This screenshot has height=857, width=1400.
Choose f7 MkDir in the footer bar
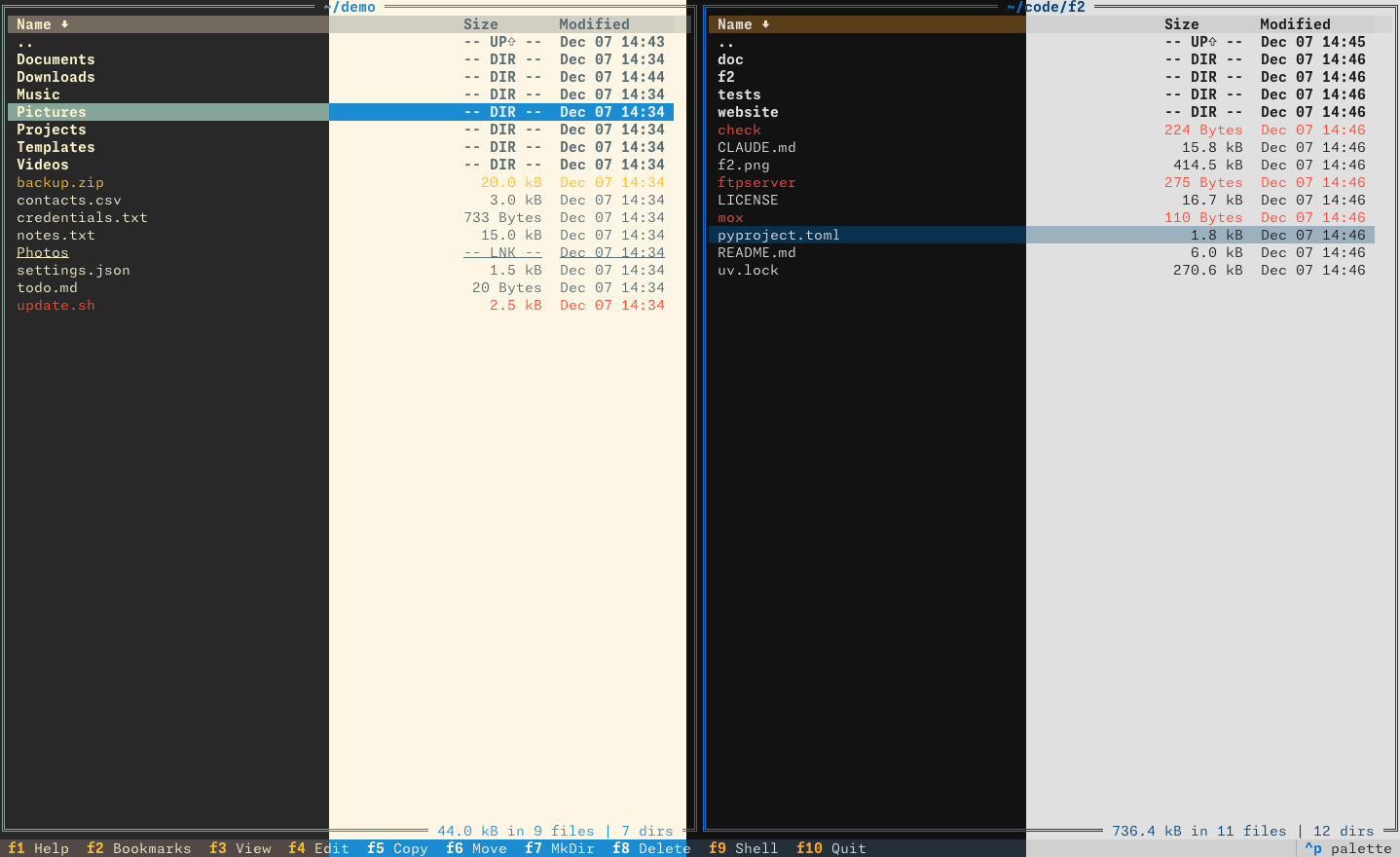pos(559,848)
